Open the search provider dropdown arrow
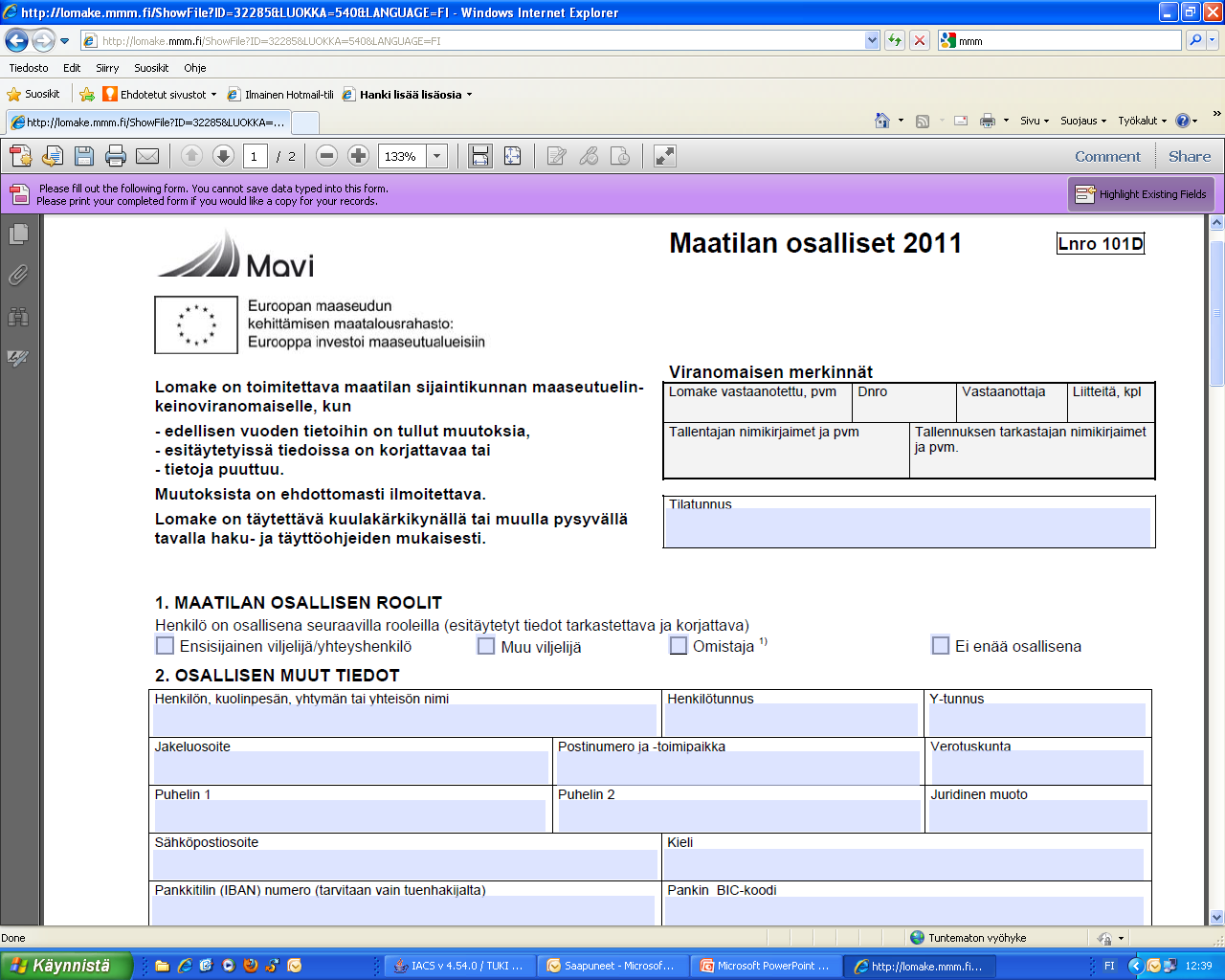 click(1213, 40)
